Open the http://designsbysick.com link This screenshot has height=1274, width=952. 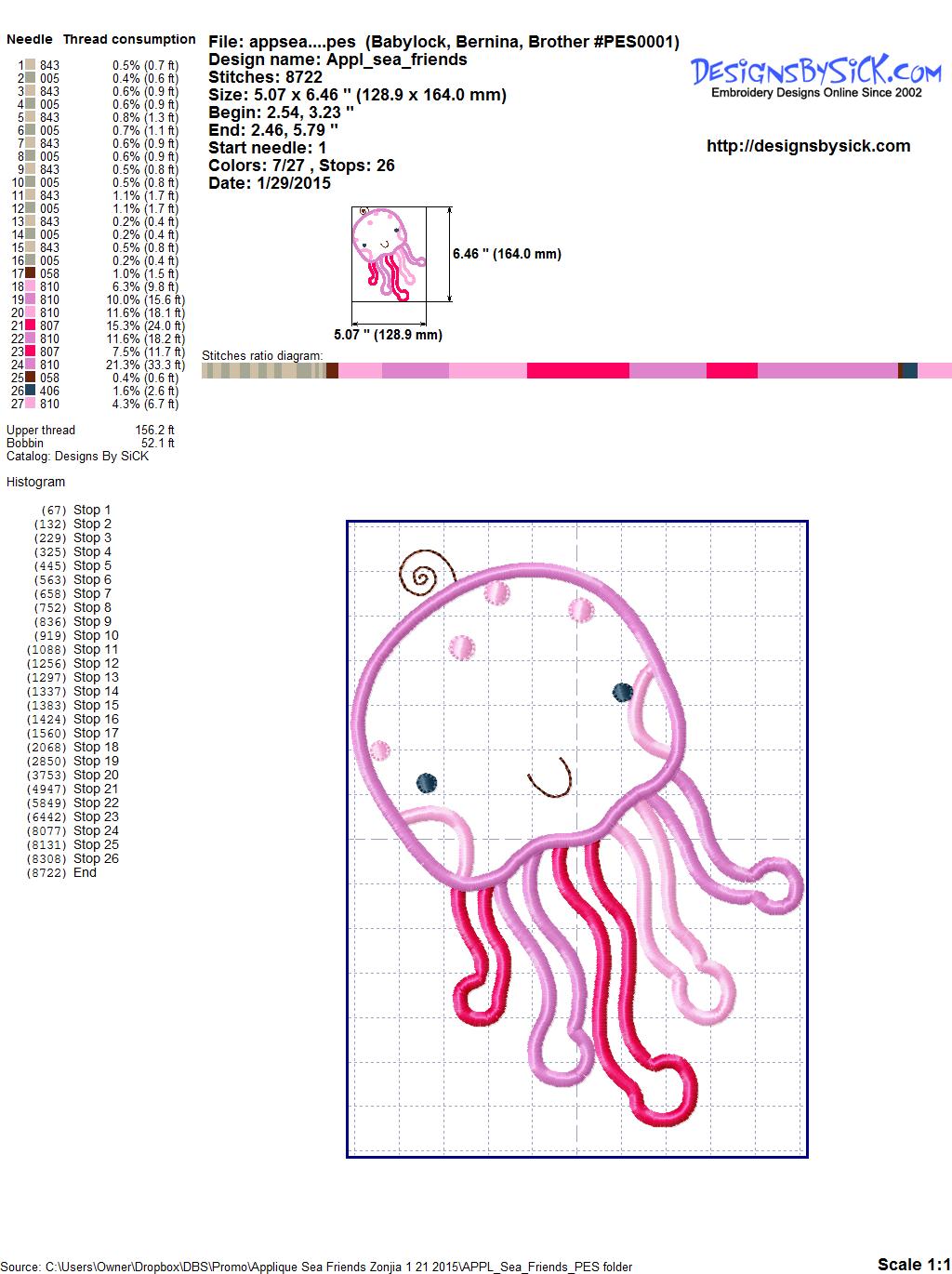pos(808,146)
